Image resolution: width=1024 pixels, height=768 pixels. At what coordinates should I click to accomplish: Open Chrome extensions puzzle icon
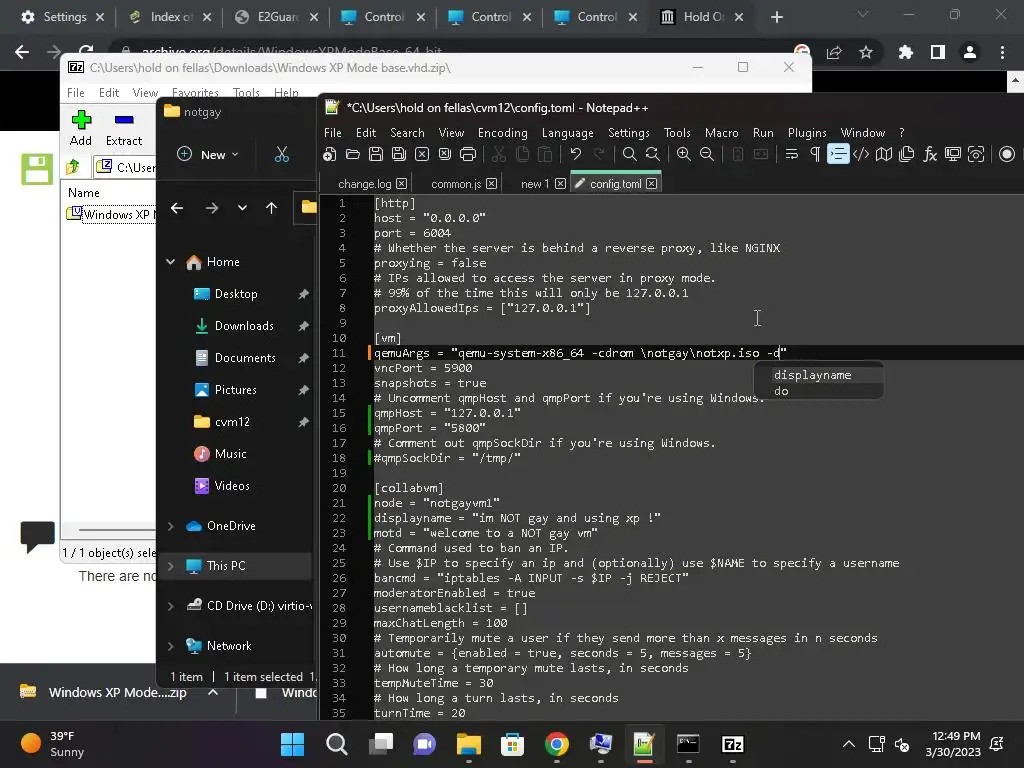click(x=906, y=52)
